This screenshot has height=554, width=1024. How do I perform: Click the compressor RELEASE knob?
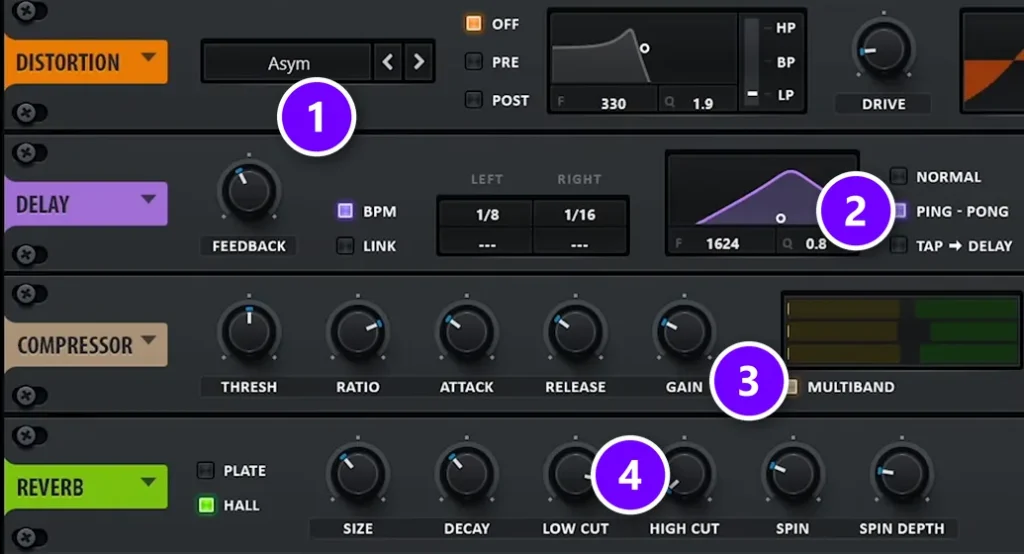[575, 332]
